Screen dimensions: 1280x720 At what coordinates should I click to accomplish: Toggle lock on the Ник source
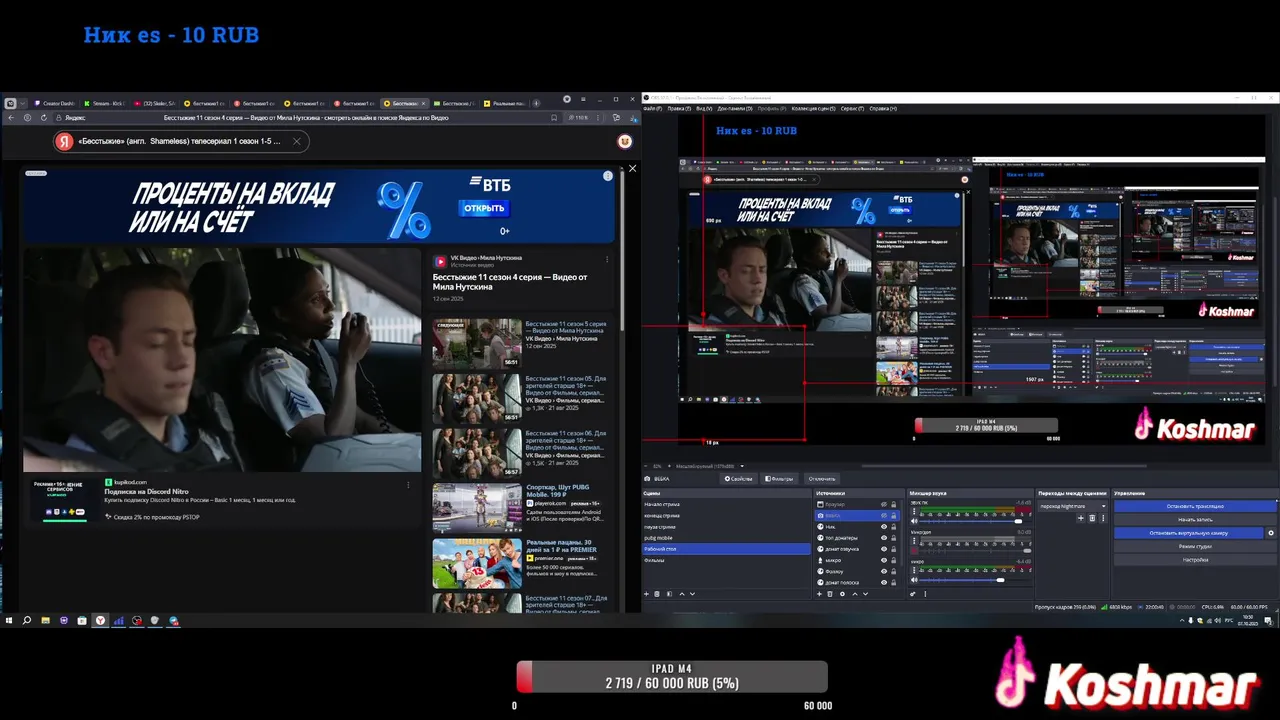[x=893, y=527]
